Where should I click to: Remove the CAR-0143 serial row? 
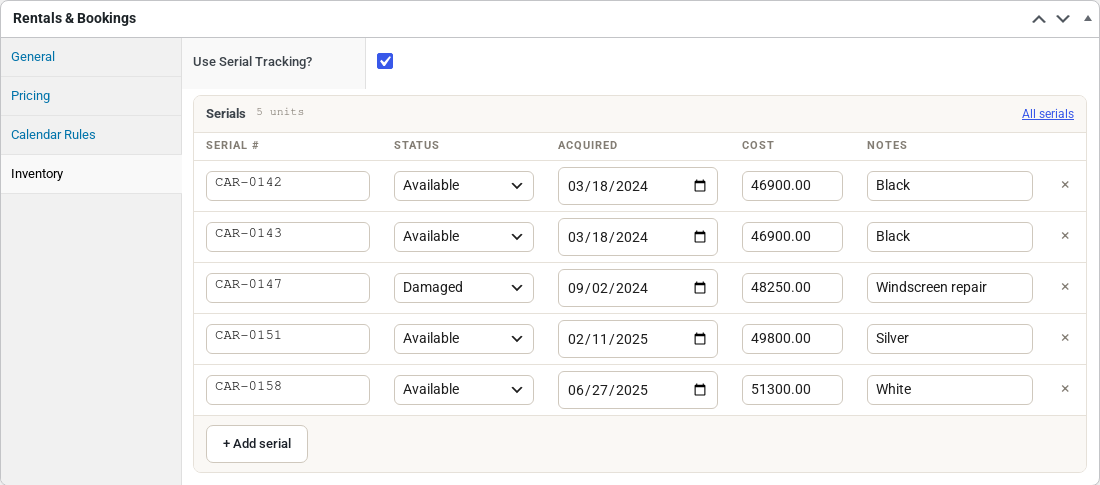point(1064,236)
